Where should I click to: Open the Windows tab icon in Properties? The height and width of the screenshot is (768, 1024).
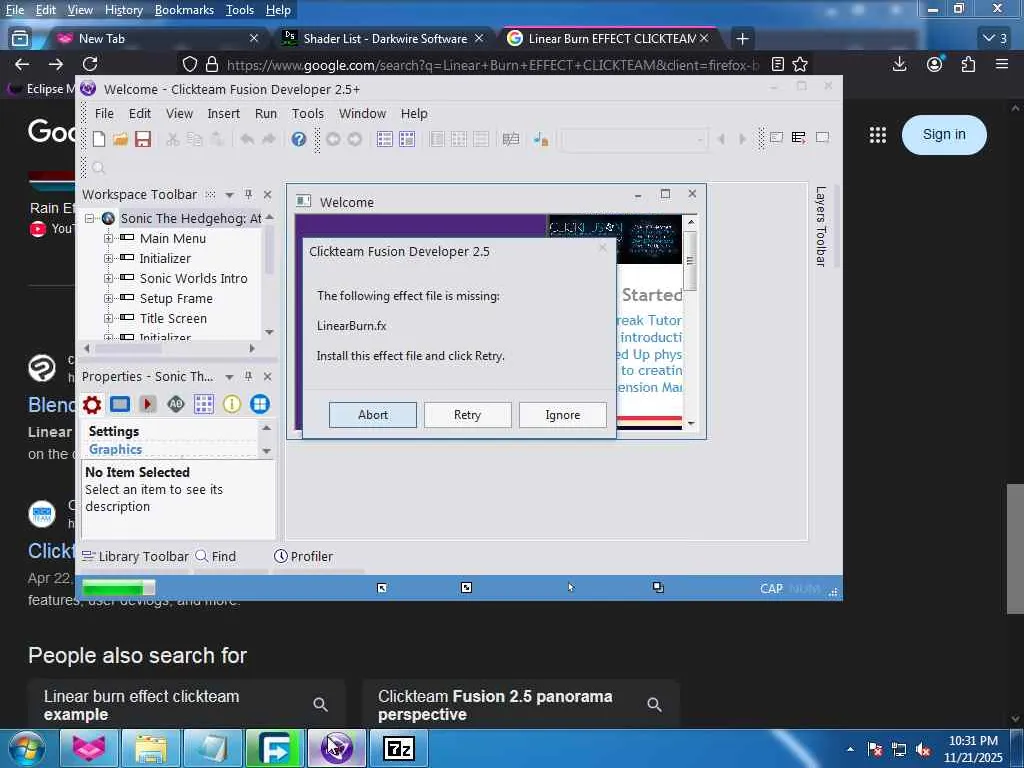259,404
